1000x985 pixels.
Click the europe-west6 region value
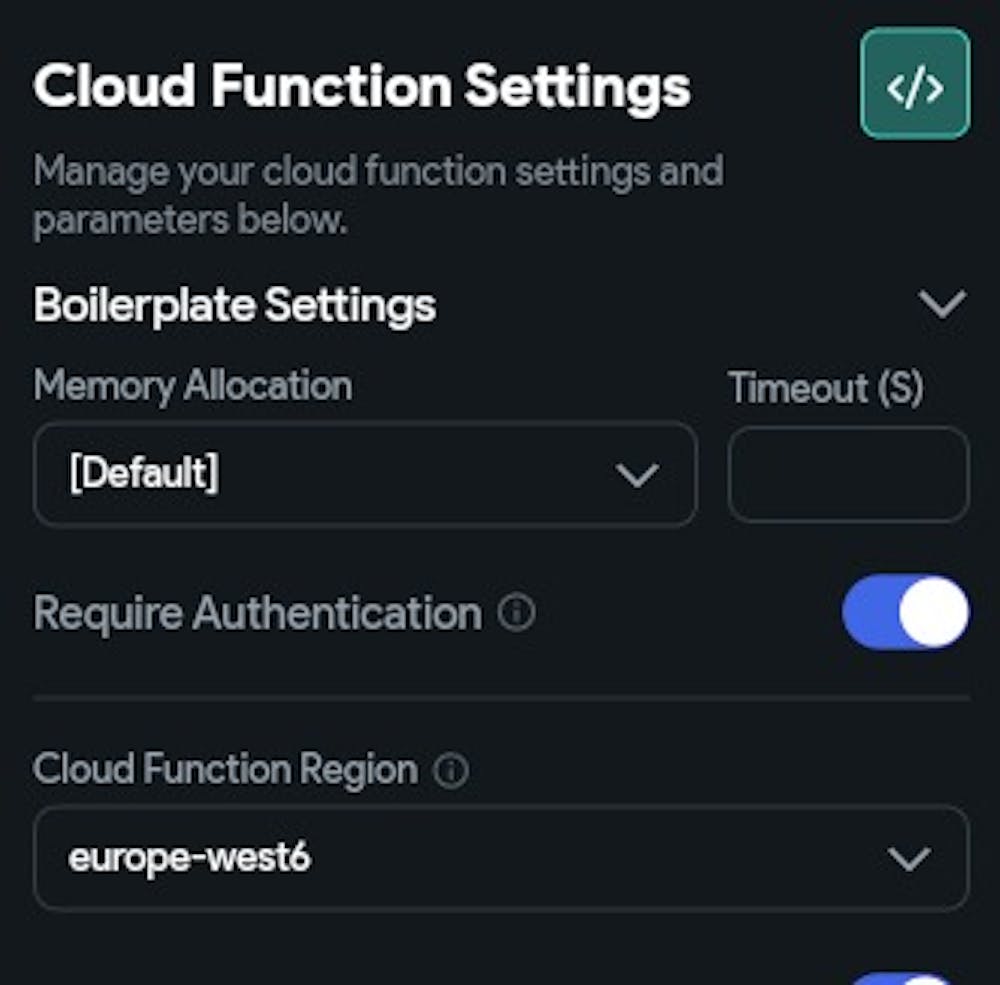pos(189,858)
